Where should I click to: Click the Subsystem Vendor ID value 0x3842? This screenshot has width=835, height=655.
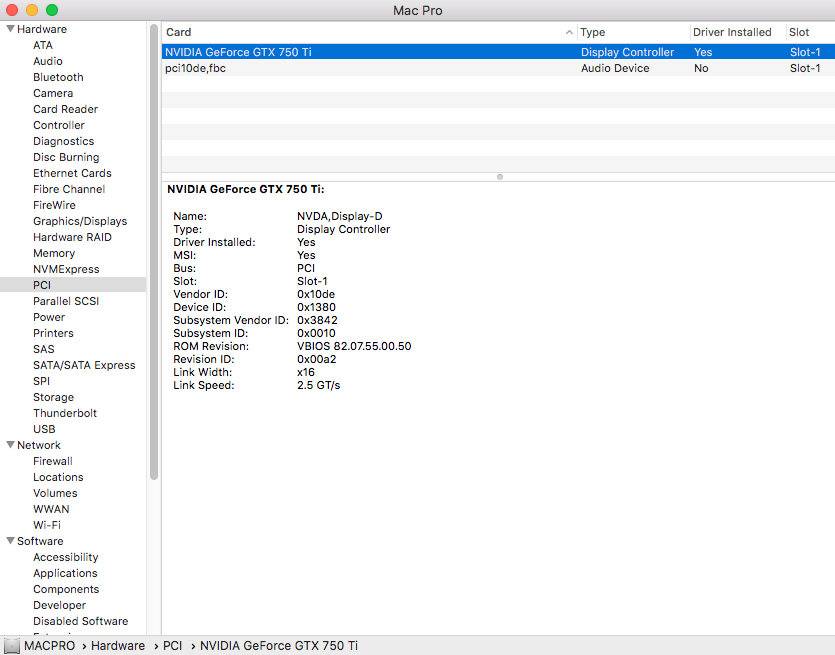[x=317, y=320]
